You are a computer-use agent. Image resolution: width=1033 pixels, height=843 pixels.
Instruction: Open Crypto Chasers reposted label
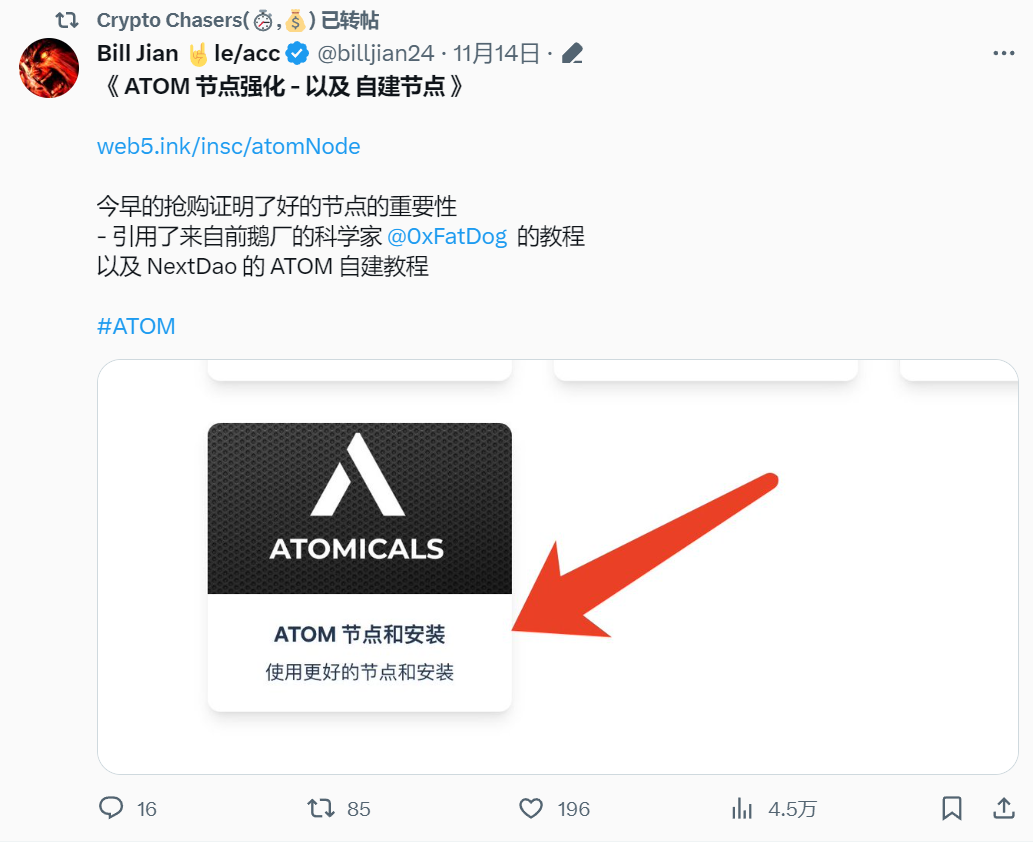[238, 20]
